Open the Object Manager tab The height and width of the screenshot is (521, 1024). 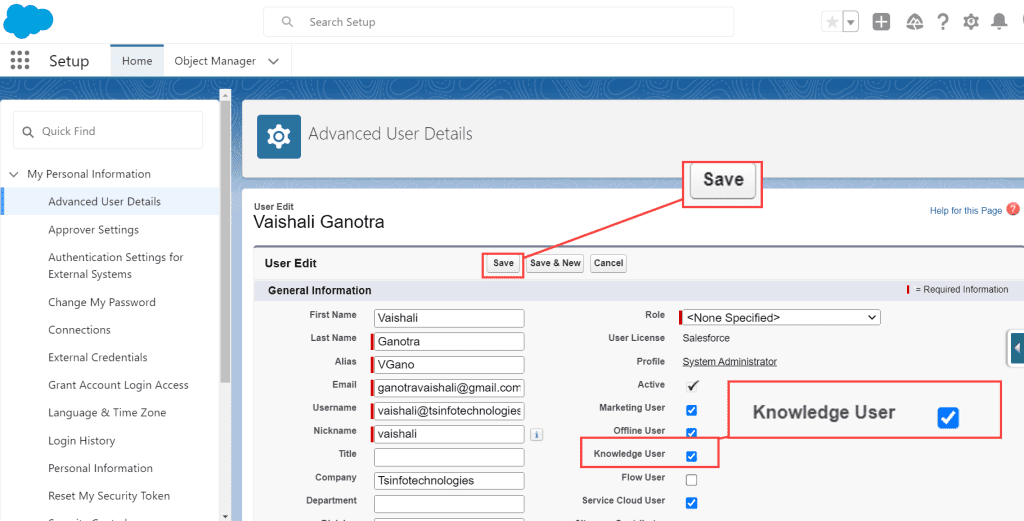[x=215, y=61]
